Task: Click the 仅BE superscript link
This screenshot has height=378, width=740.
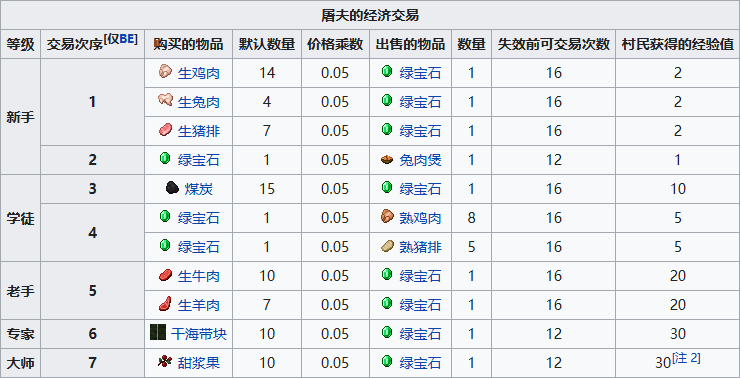Action: tap(121, 39)
